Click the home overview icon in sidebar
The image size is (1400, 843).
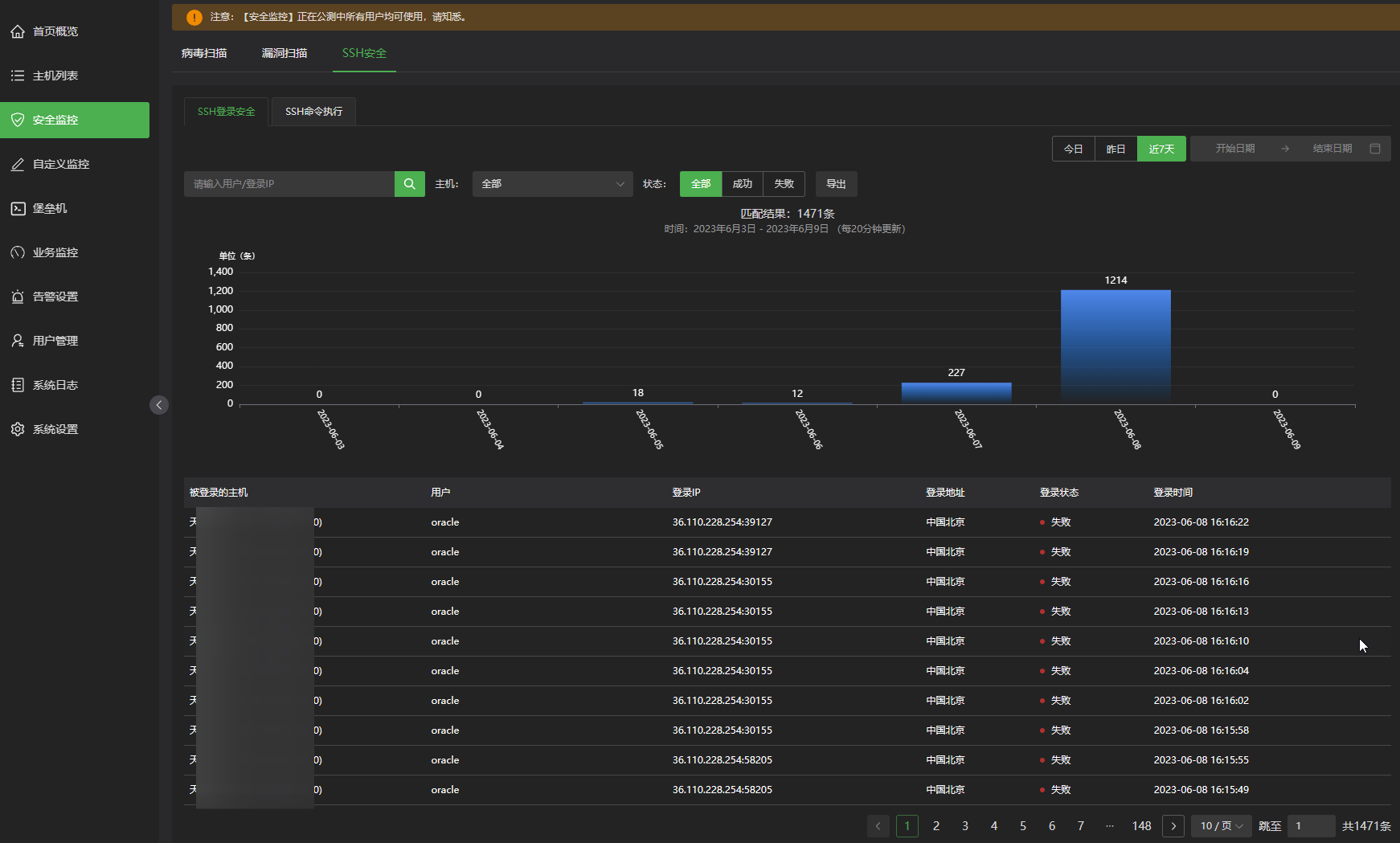click(18, 31)
